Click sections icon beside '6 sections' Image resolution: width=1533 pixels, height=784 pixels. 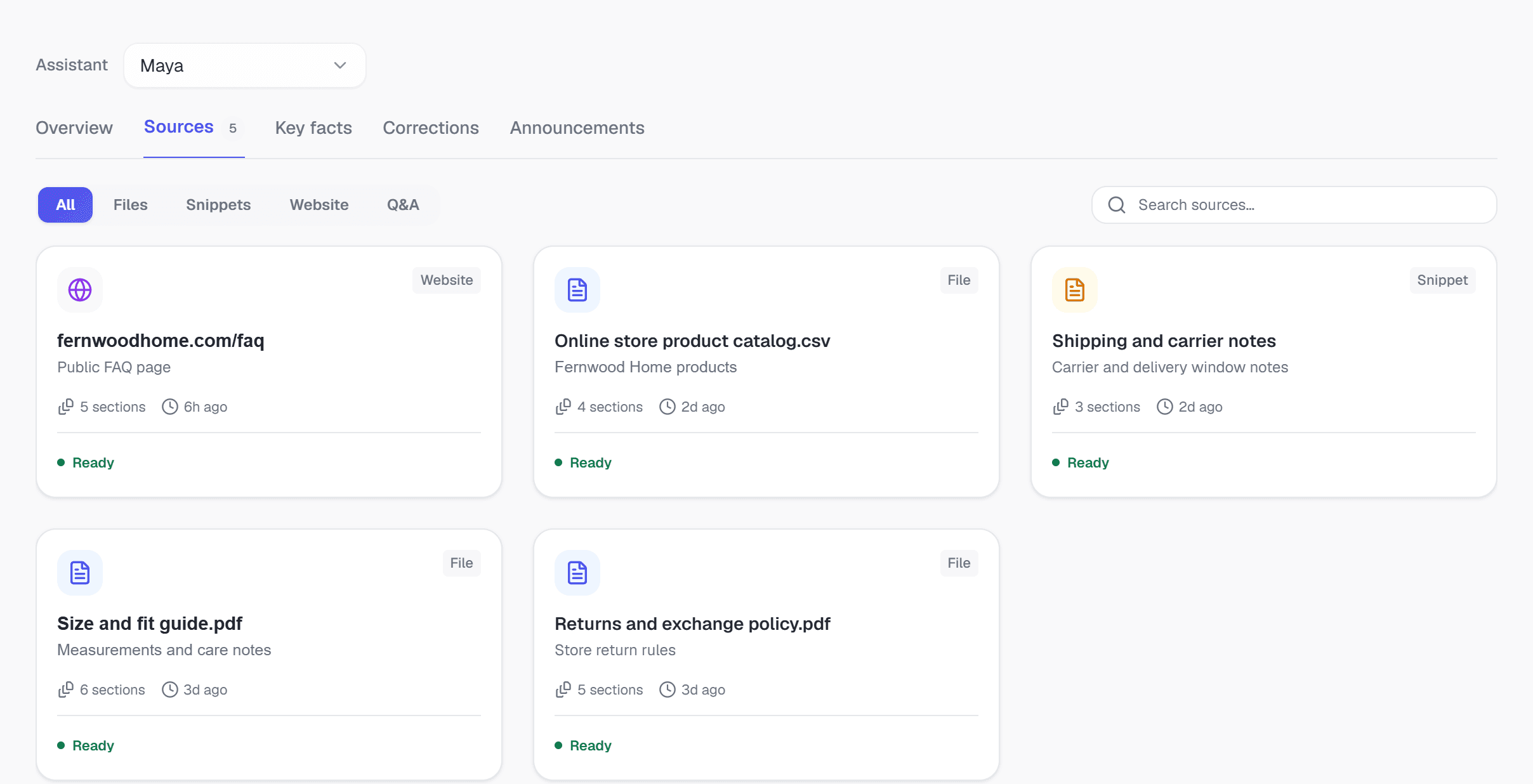[66, 689]
